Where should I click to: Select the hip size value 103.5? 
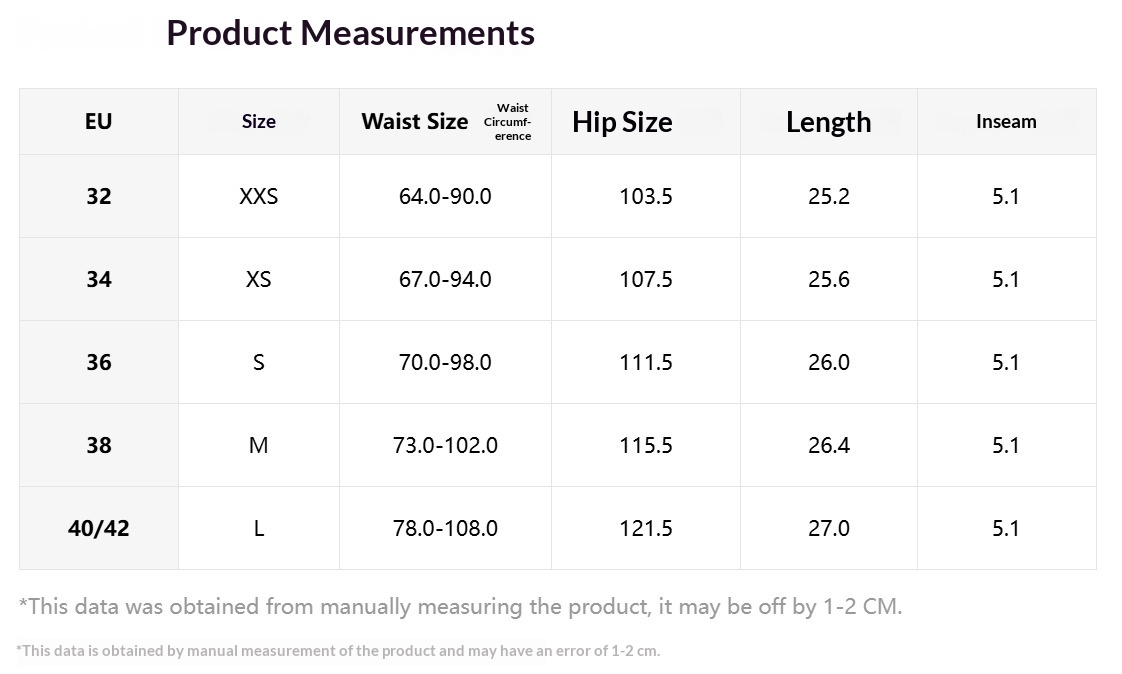645,196
